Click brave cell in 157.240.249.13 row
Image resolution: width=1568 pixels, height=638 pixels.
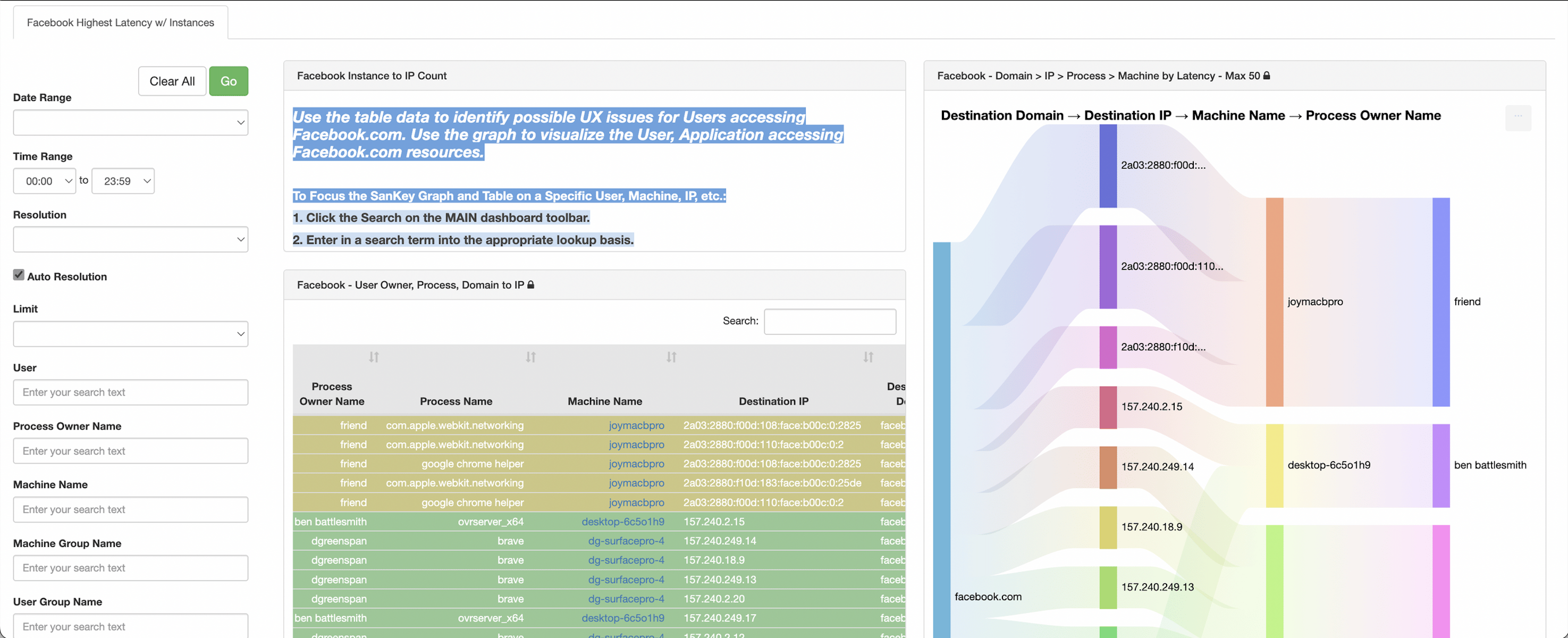[x=510, y=579]
